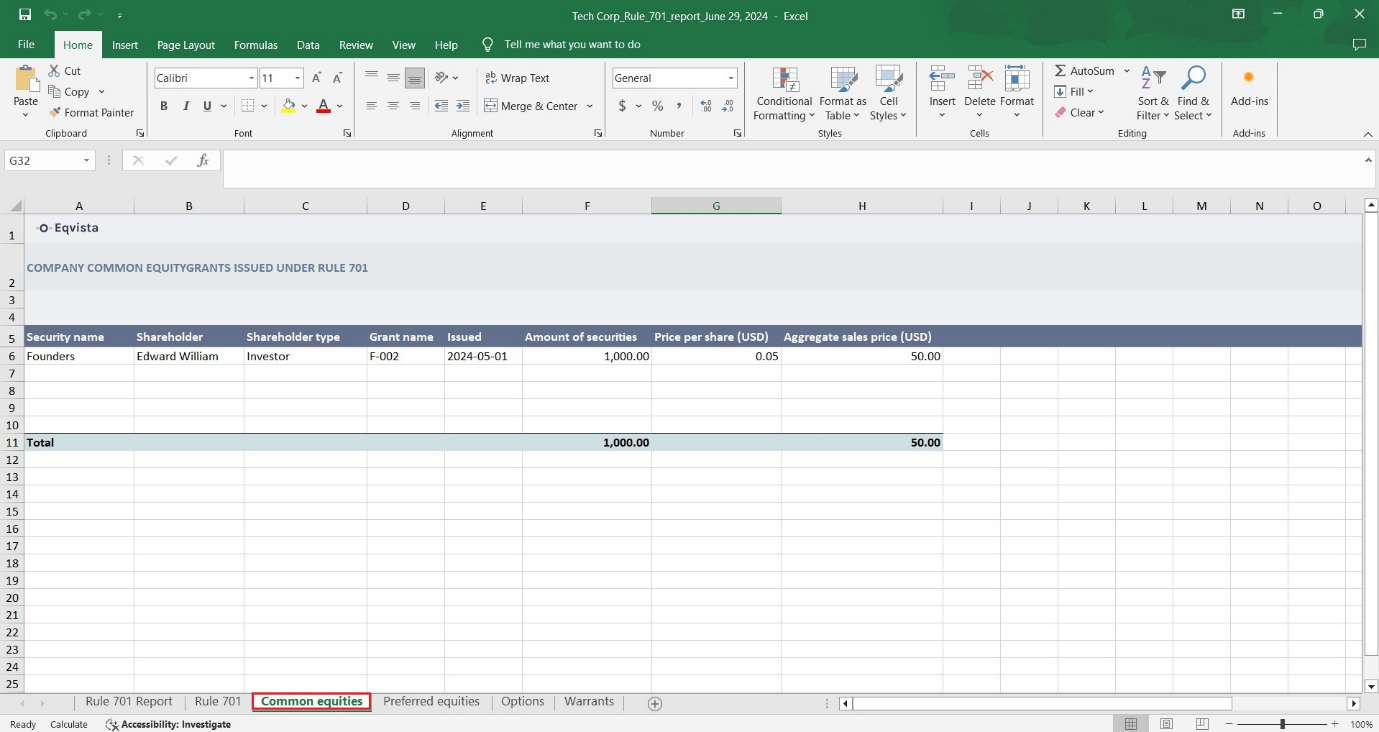The height and width of the screenshot is (732, 1379).
Task: Collapse the ribbon with the chevron
Action: tap(1367, 134)
